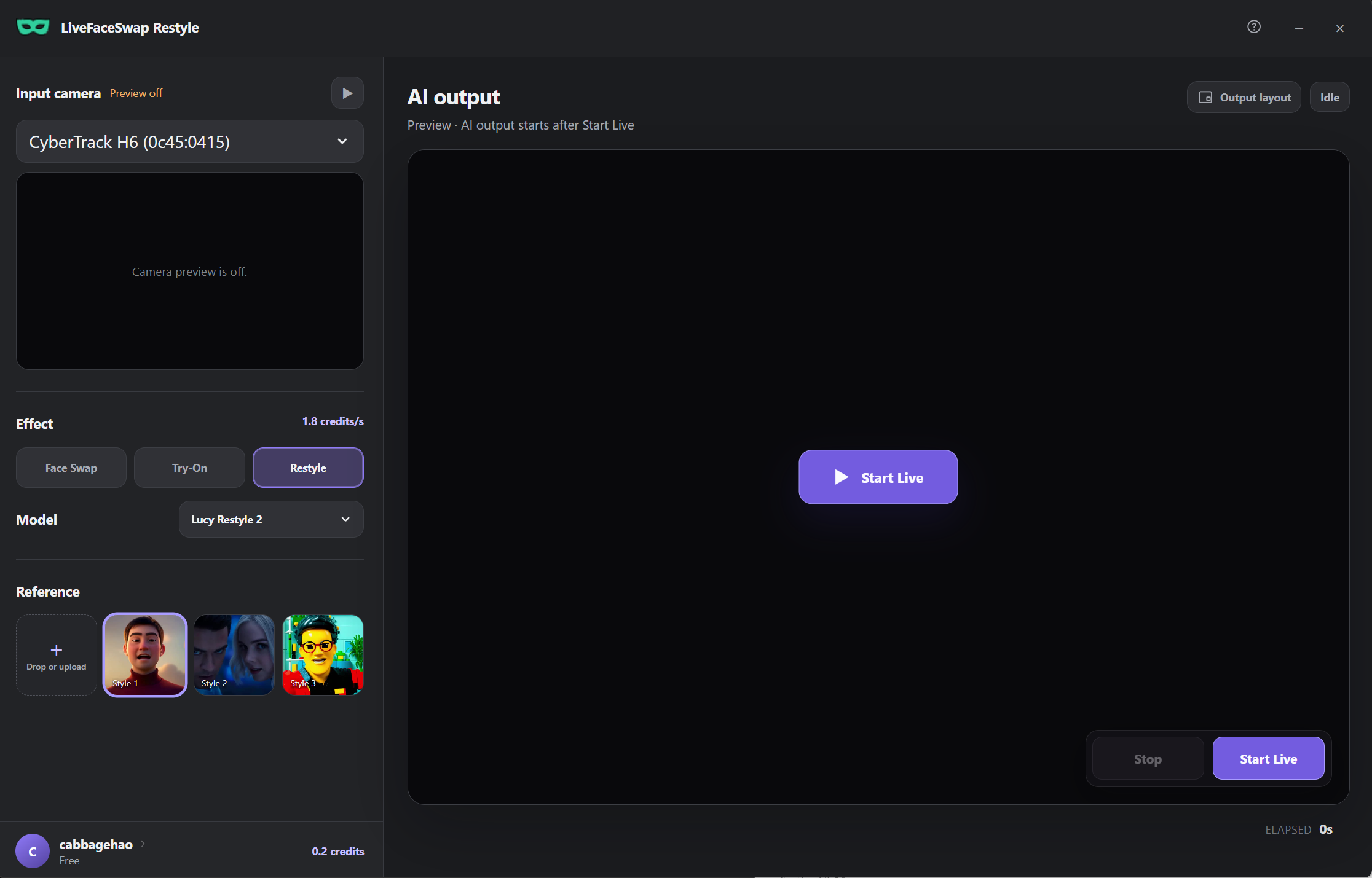Screen dimensions: 1372x878
Task: Select the Restyle effect
Action: pyautogui.click(x=308, y=468)
